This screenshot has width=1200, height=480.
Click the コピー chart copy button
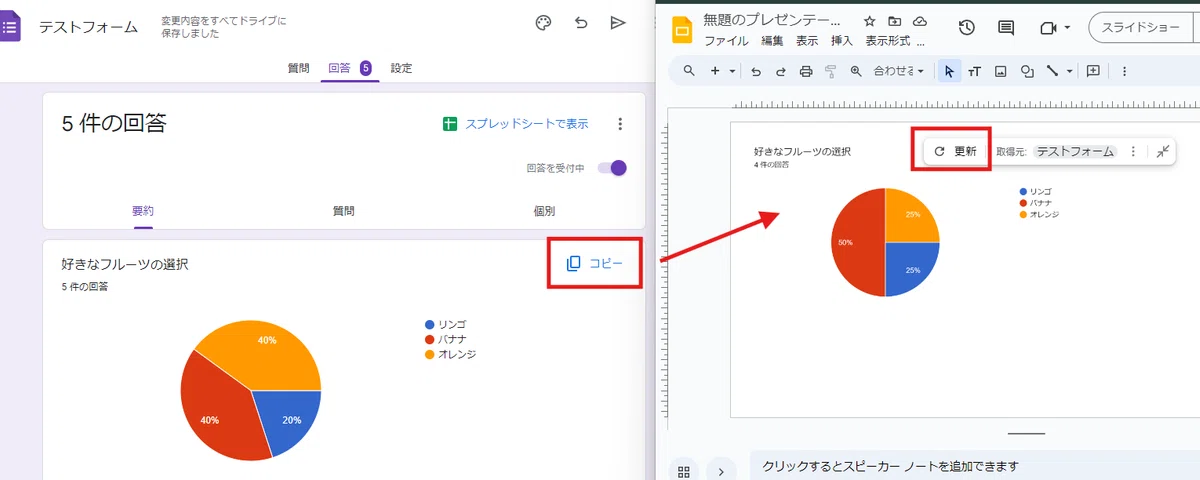pyautogui.click(x=594, y=263)
